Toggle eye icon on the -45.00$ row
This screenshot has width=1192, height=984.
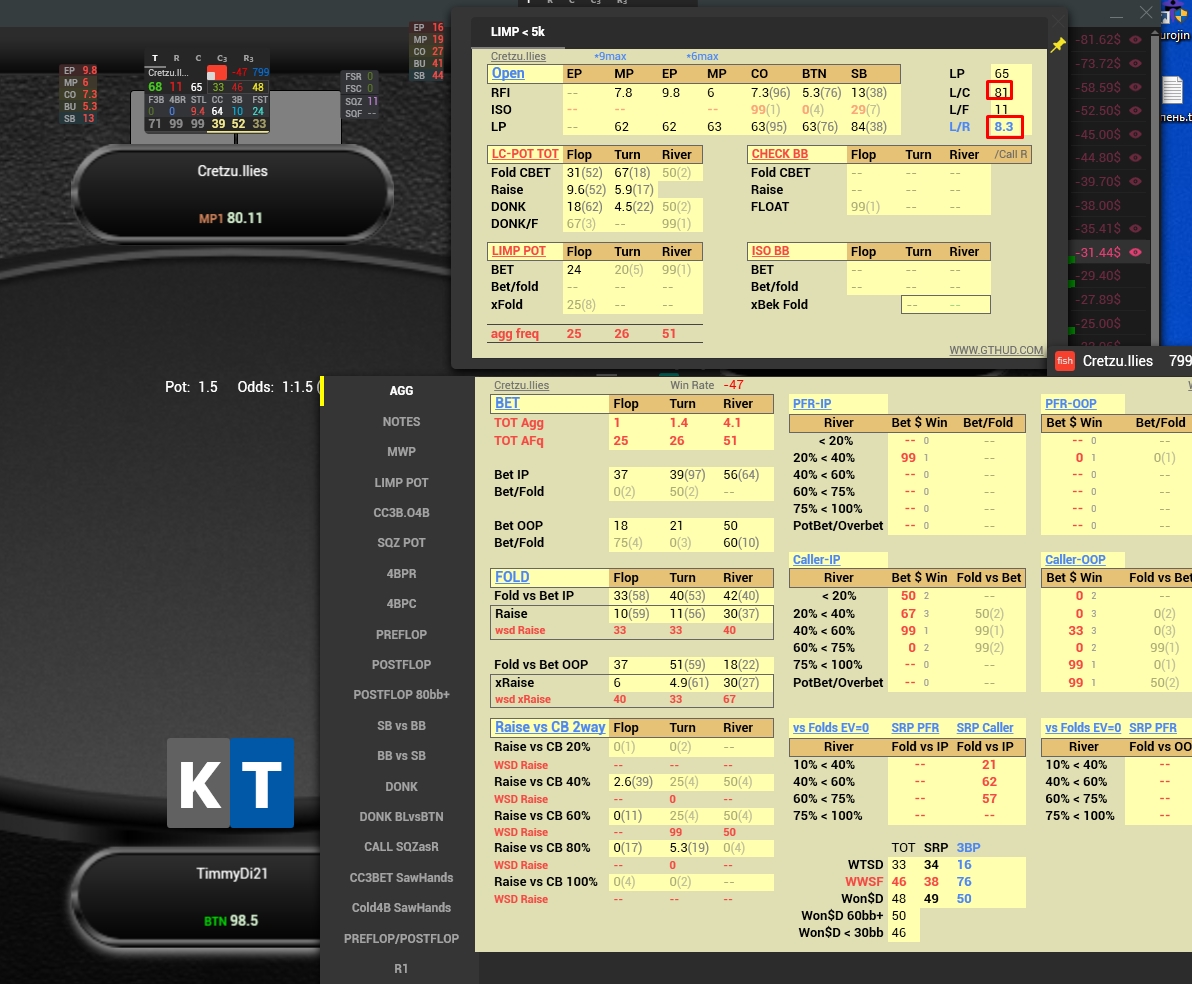pyautogui.click(x=1135, y=134)
